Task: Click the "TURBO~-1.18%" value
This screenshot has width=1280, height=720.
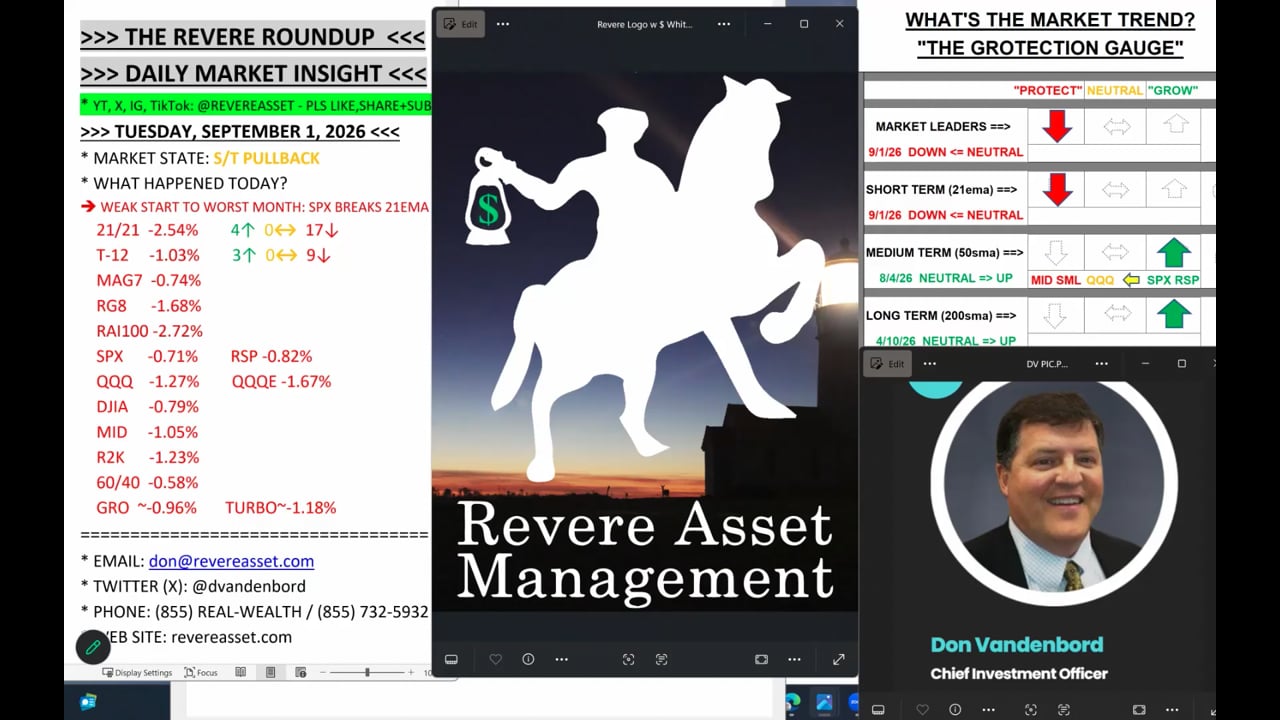Action: pyautogui.click(x=281, y=508)
